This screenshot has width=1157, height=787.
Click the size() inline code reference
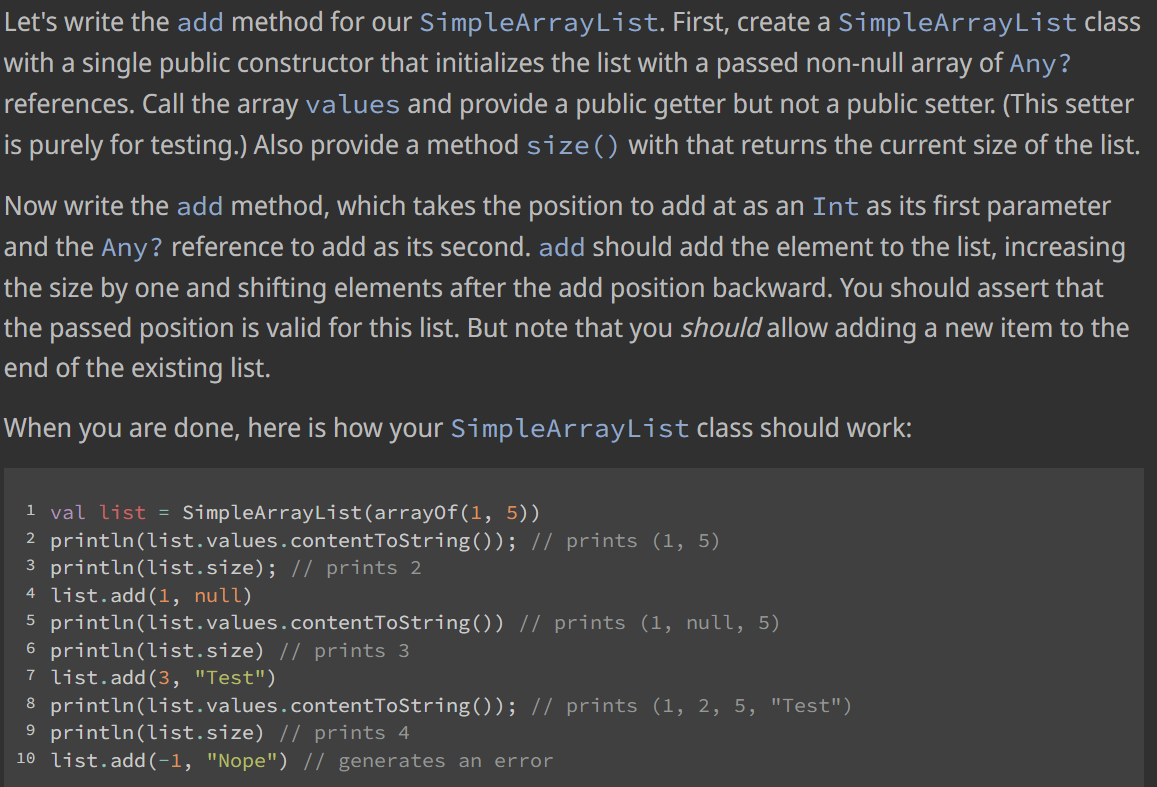[x=571, y=144]
